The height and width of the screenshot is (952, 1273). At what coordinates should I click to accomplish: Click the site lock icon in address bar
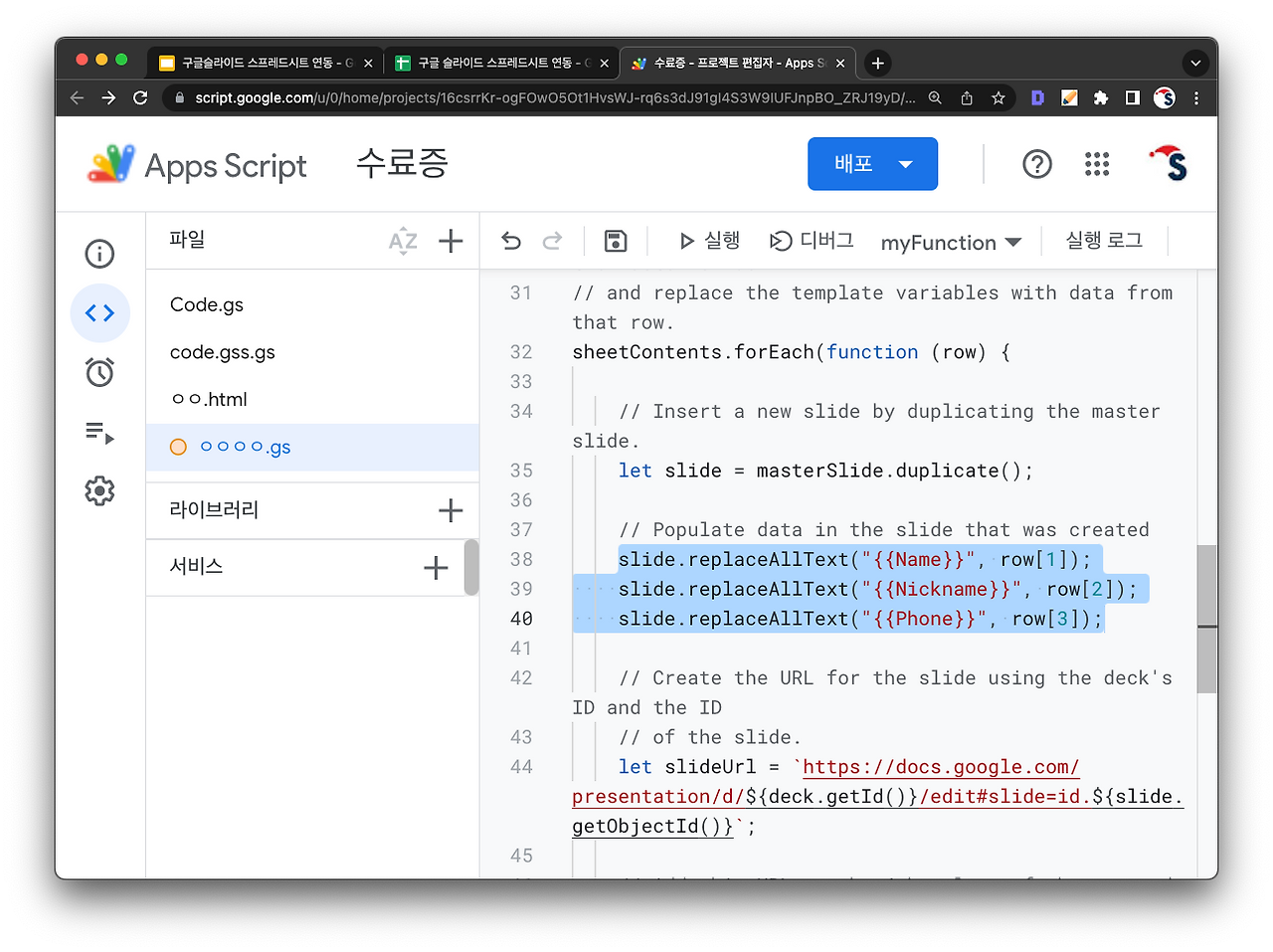179,97
